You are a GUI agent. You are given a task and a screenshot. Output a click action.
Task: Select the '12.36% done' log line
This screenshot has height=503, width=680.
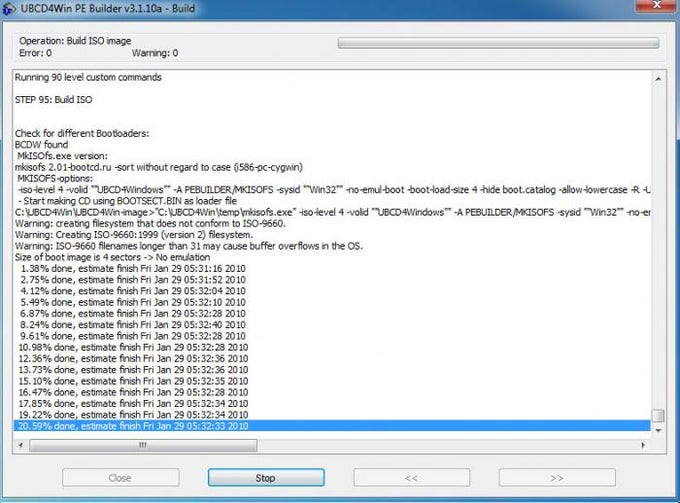click(x=332, y=358)
